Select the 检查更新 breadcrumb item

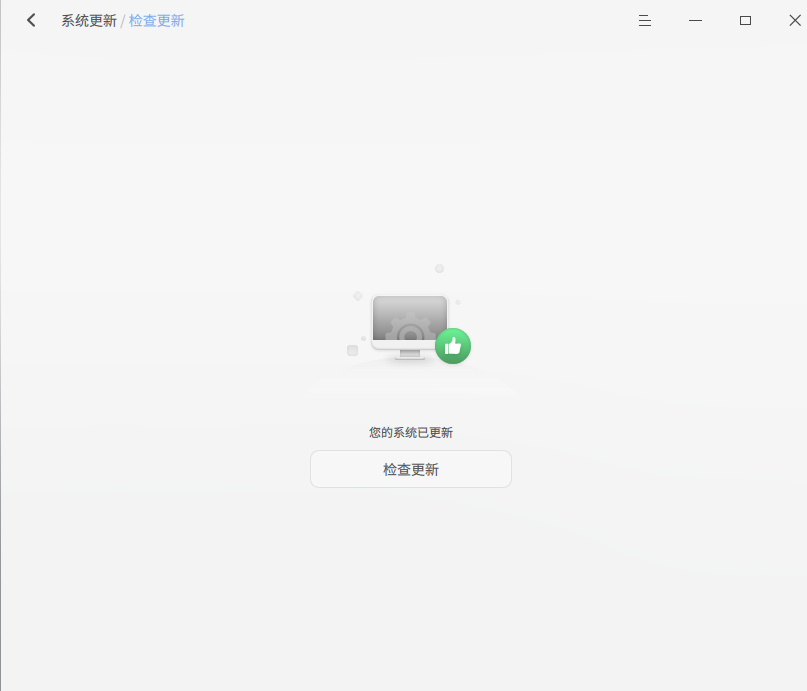tap(156, 21)
